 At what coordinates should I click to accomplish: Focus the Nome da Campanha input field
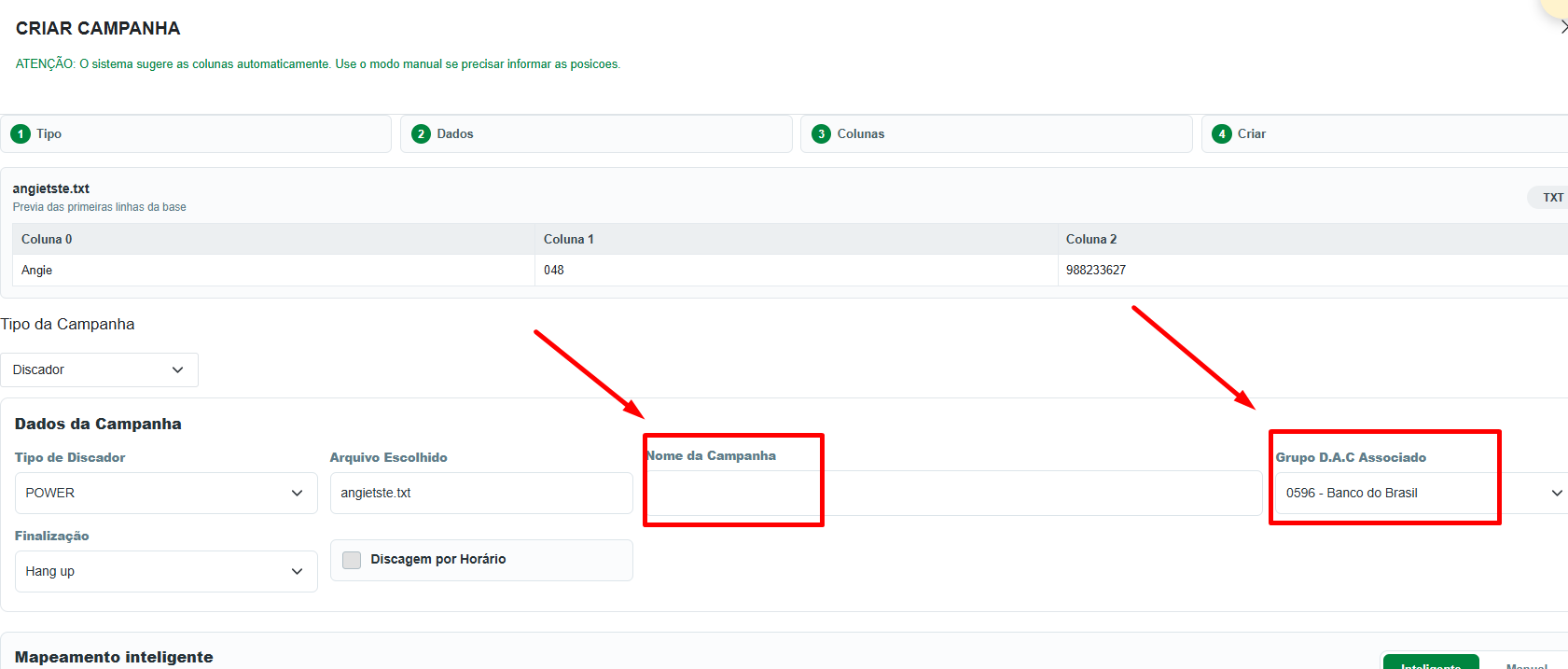click(953, 494)
